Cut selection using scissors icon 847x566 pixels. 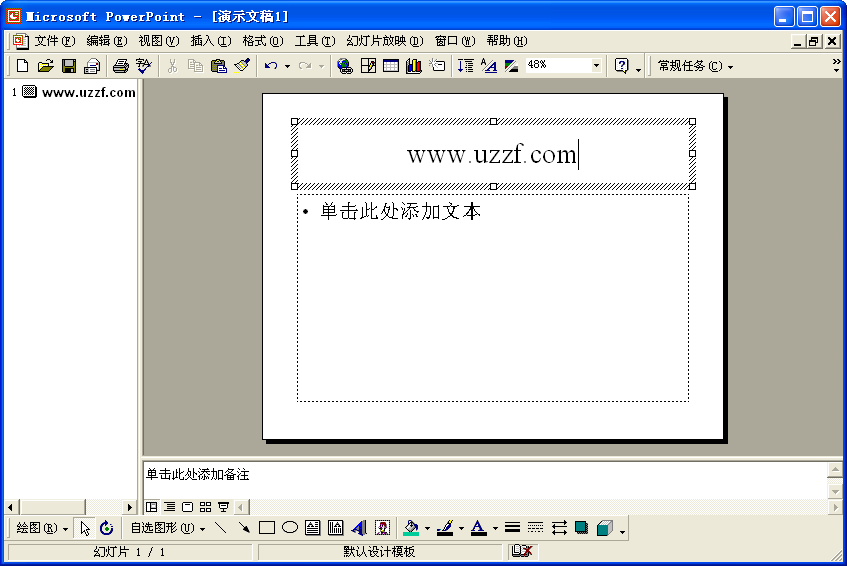point(172,66)
